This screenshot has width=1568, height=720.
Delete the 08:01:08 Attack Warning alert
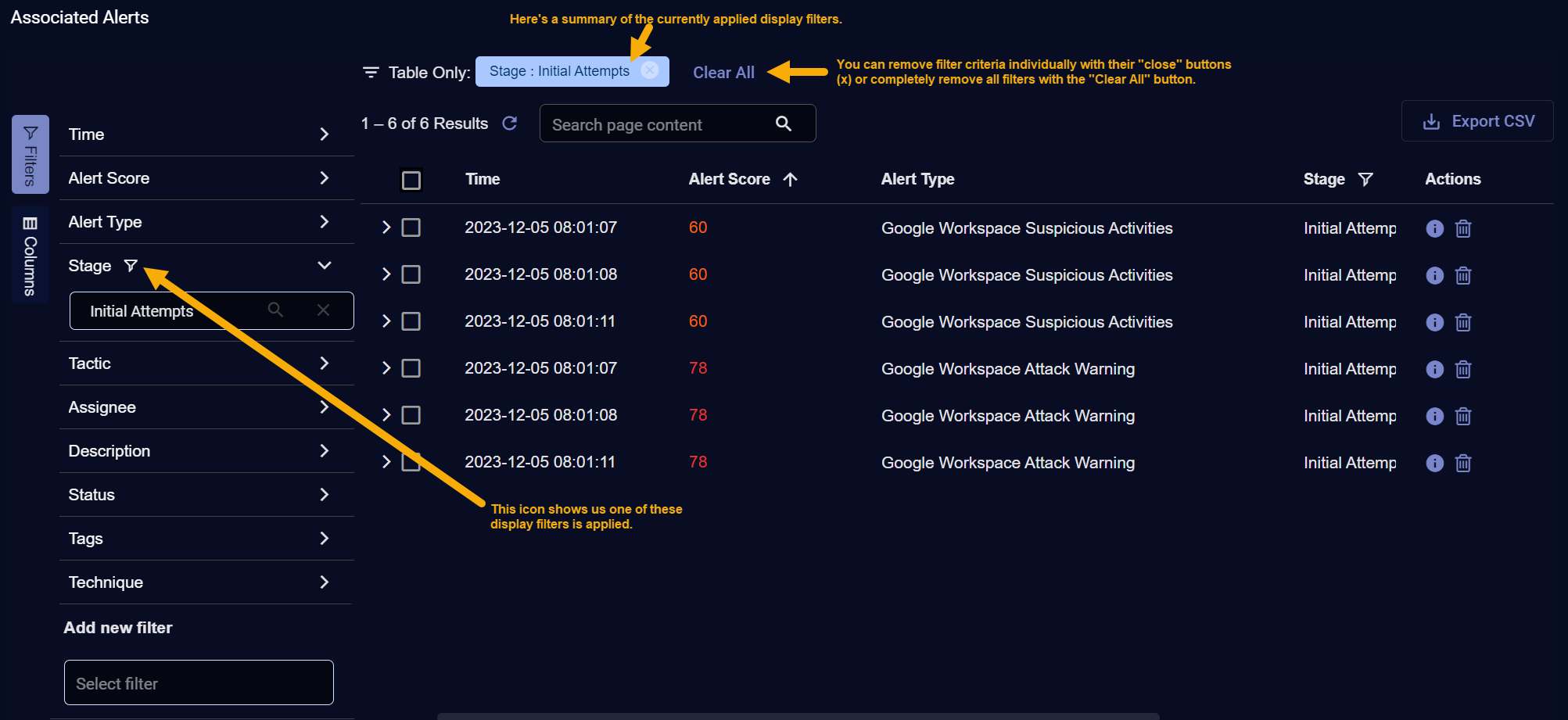point(1462,416)
